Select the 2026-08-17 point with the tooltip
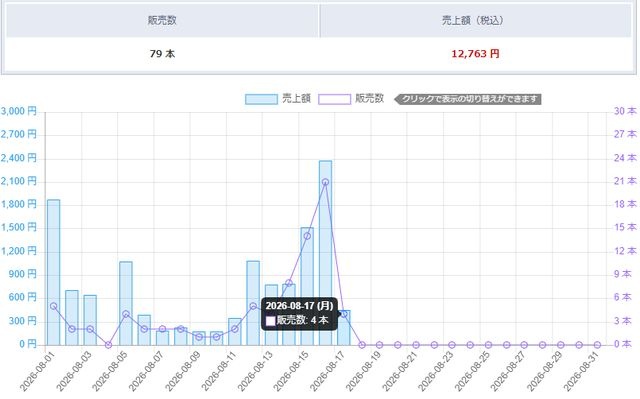640x399 pixels. [344, 314]
